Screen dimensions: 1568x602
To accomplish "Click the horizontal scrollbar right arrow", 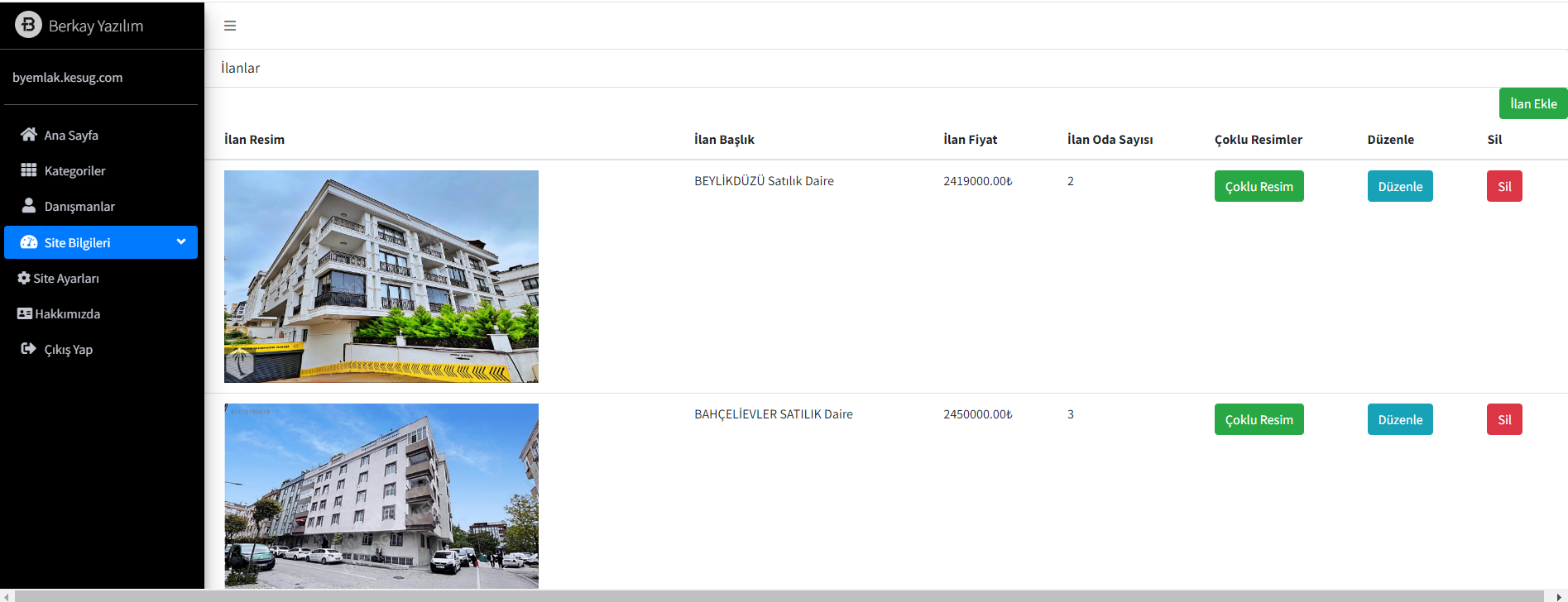I will 1559,596.
